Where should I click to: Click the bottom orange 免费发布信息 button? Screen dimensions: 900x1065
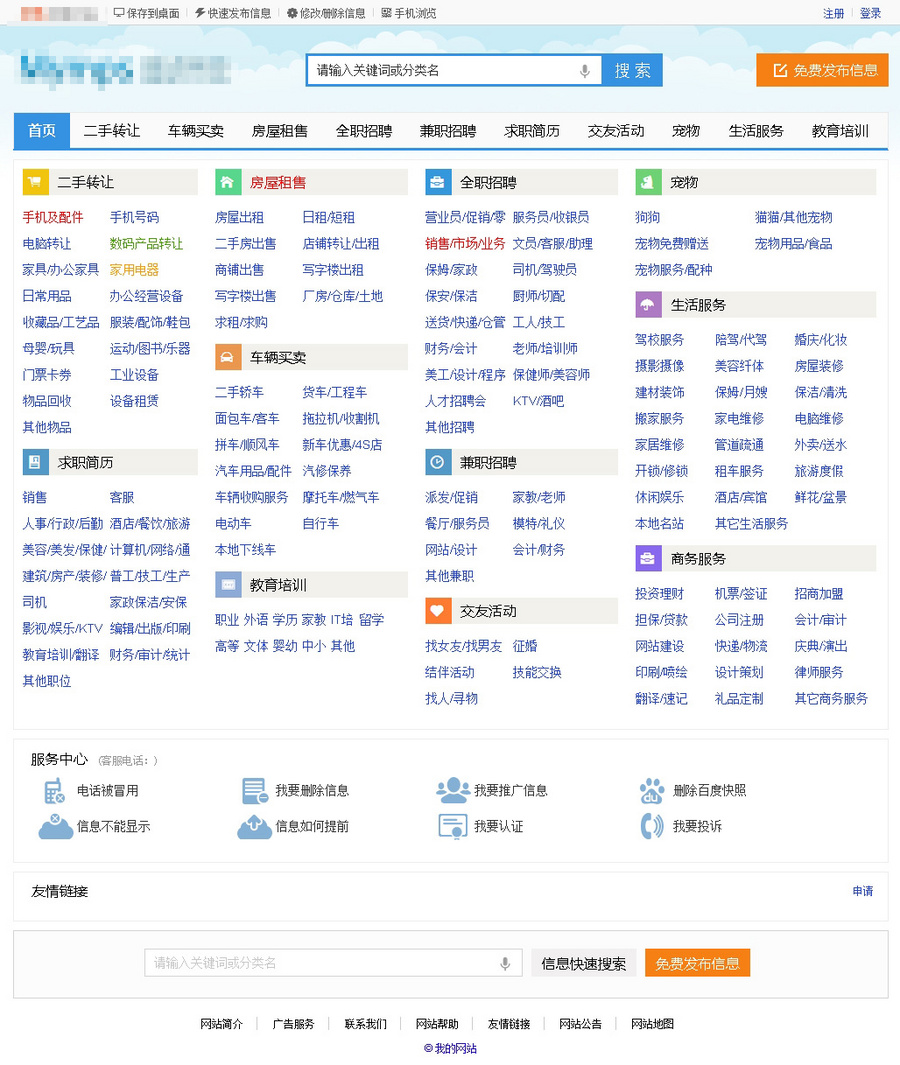click(x=698, y=963)
